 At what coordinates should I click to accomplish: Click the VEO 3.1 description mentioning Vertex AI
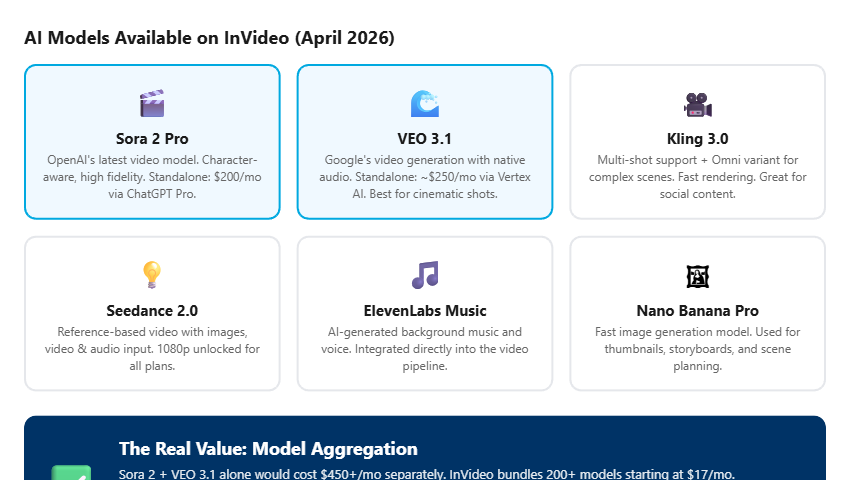[x=424, y=177]
